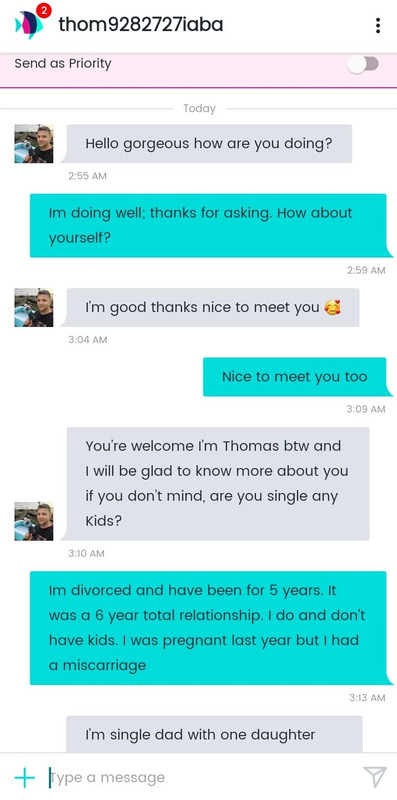Tap the paper plane send icon

[x=375, y=778]
